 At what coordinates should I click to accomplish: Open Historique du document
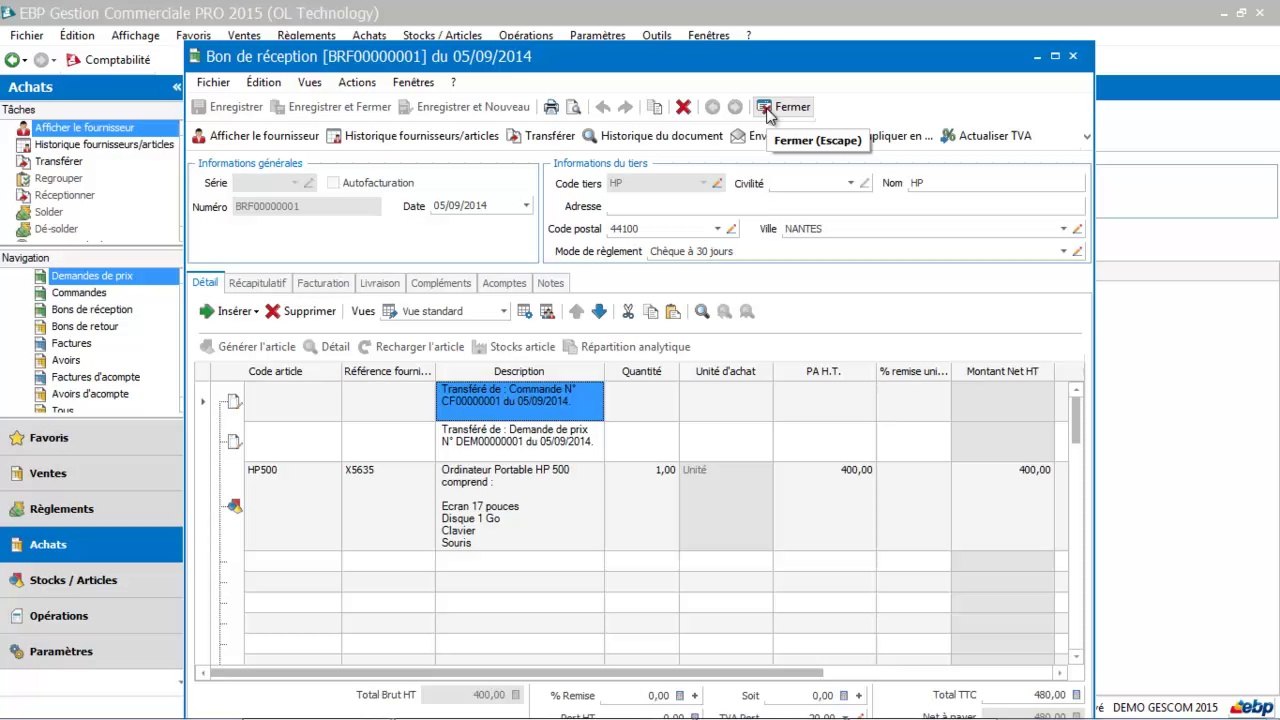click(x=652, y=136)
